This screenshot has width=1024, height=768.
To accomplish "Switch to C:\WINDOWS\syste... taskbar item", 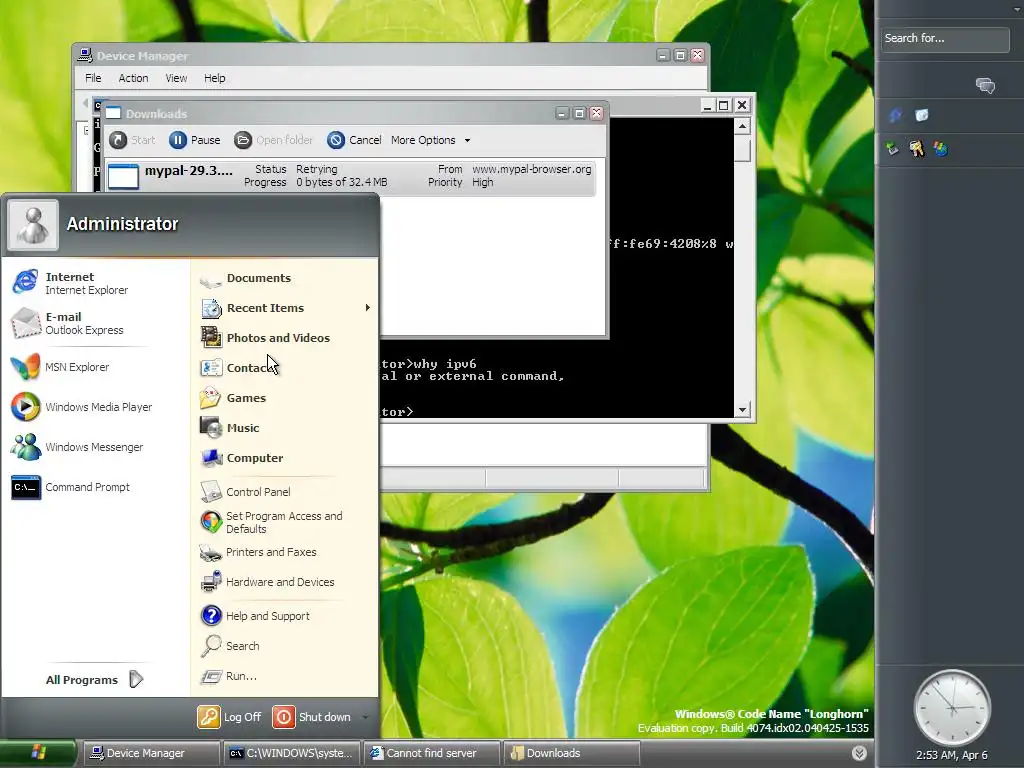I will pyautogui.click(x=291, y=753).
